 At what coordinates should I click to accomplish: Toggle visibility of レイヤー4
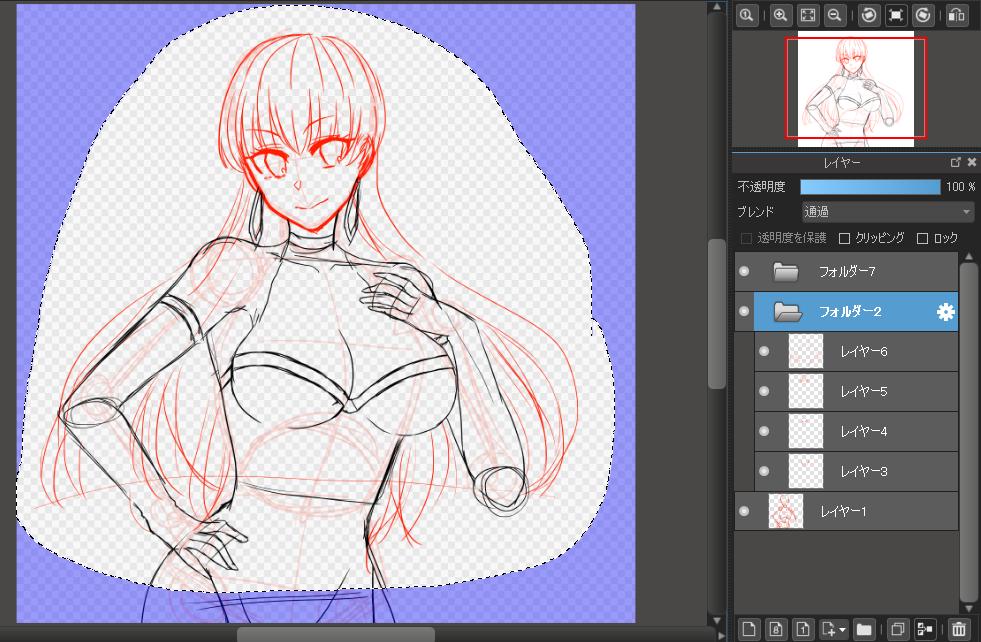764,431
